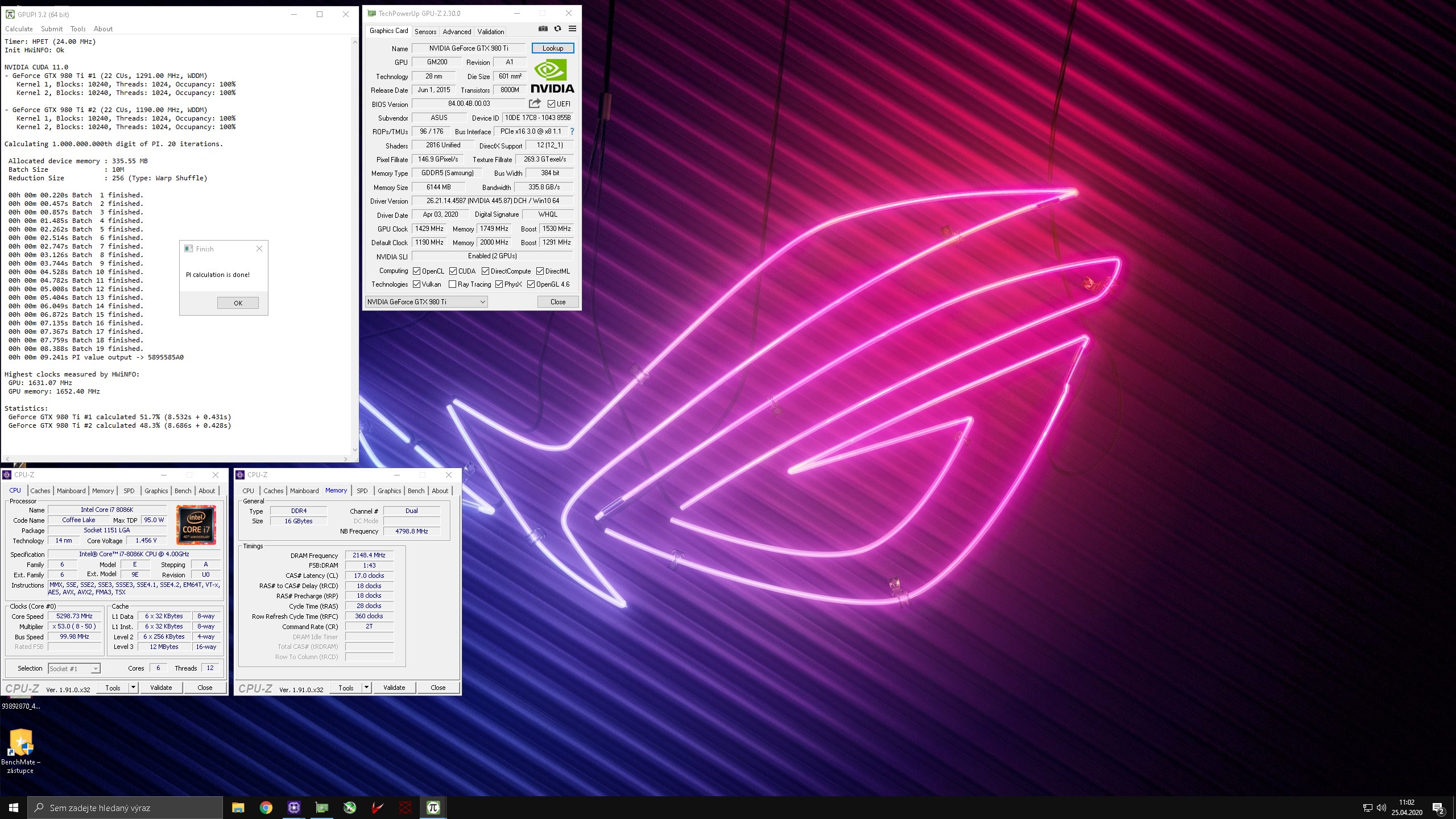Expand Tools dropdown arrow in right CPU-Z
1456x819 pixels.
tap(366, 688)
